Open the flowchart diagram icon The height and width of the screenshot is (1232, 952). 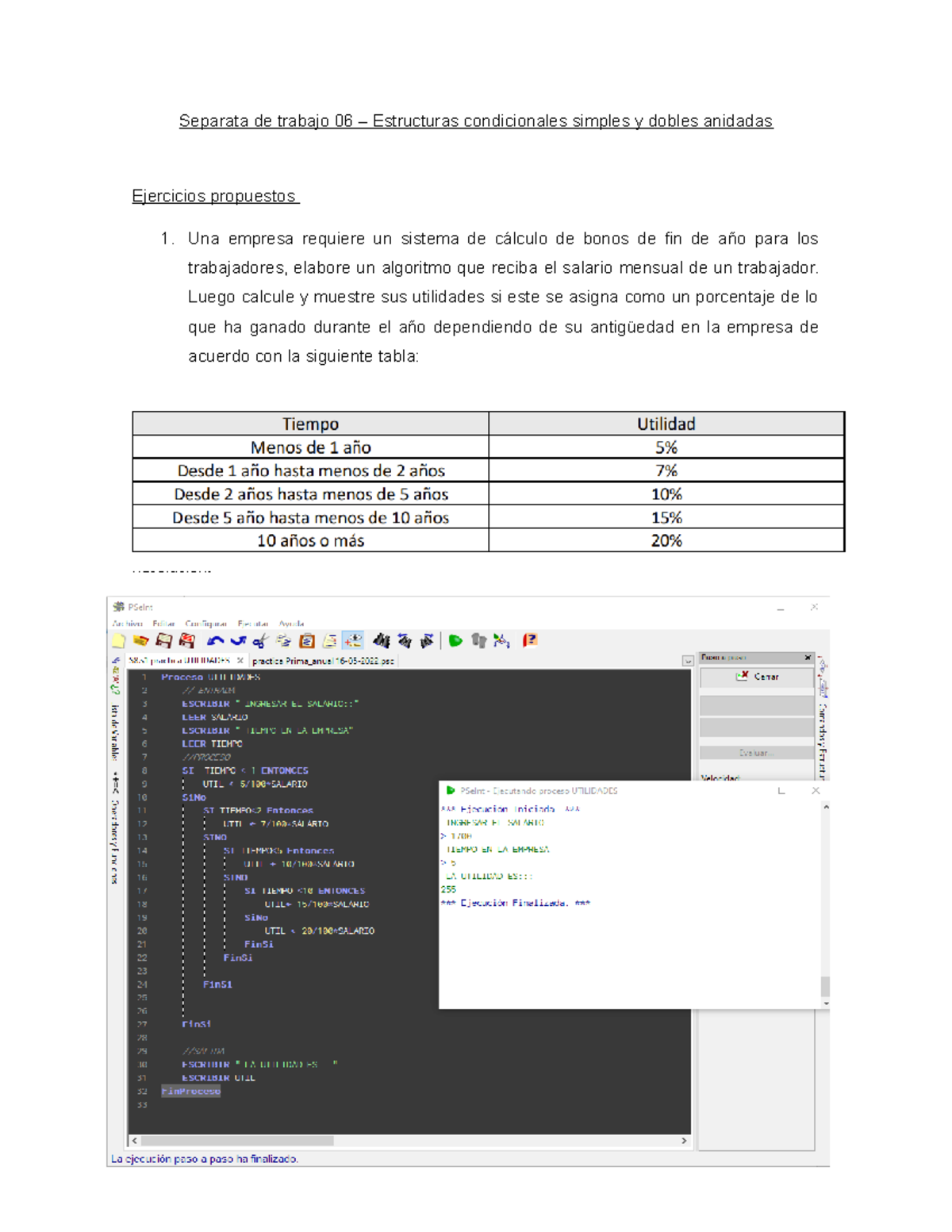pyautogui.click(x=501, y=641)
